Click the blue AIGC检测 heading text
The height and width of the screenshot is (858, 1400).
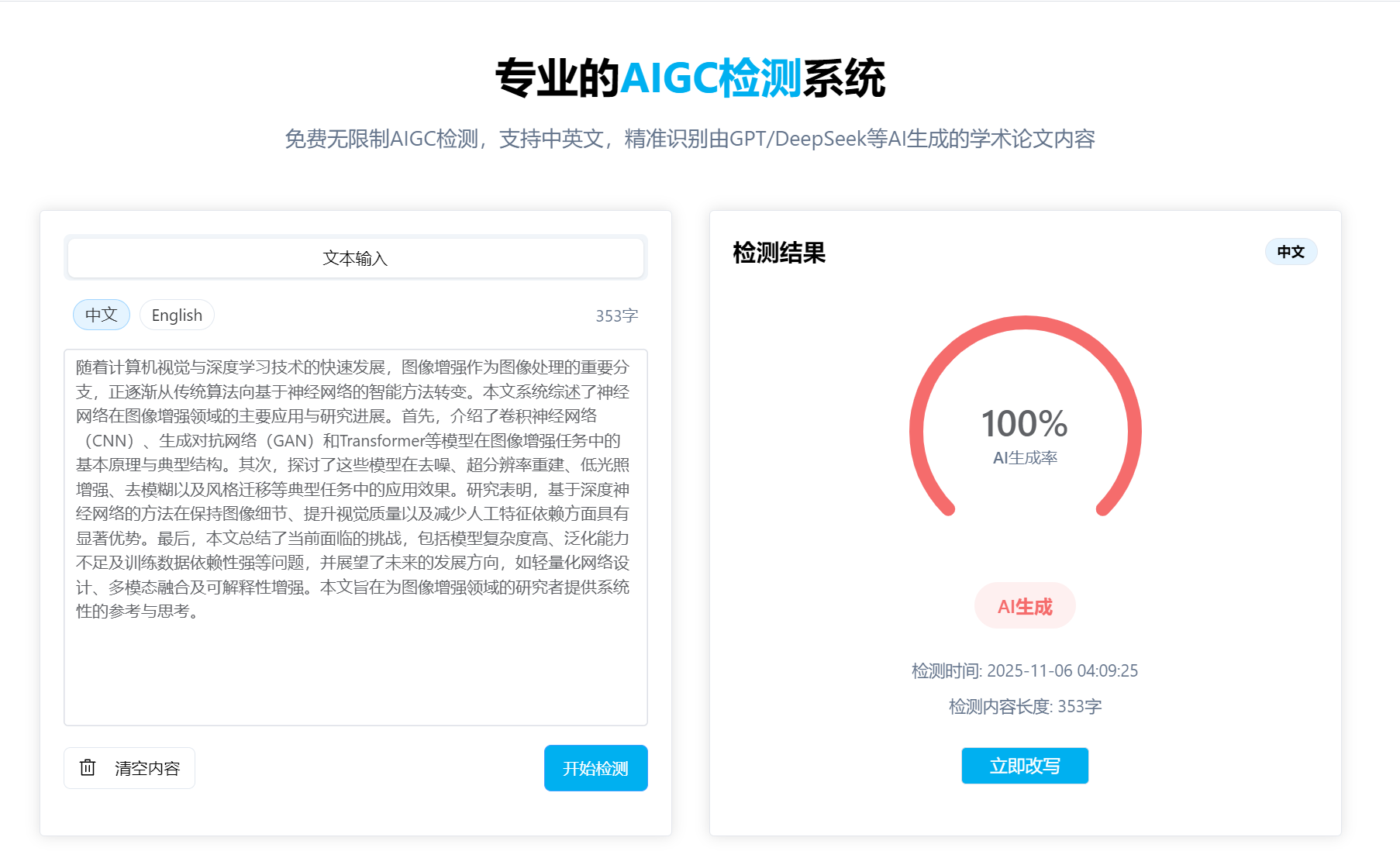pyautogui.click(x=711, y=78)
